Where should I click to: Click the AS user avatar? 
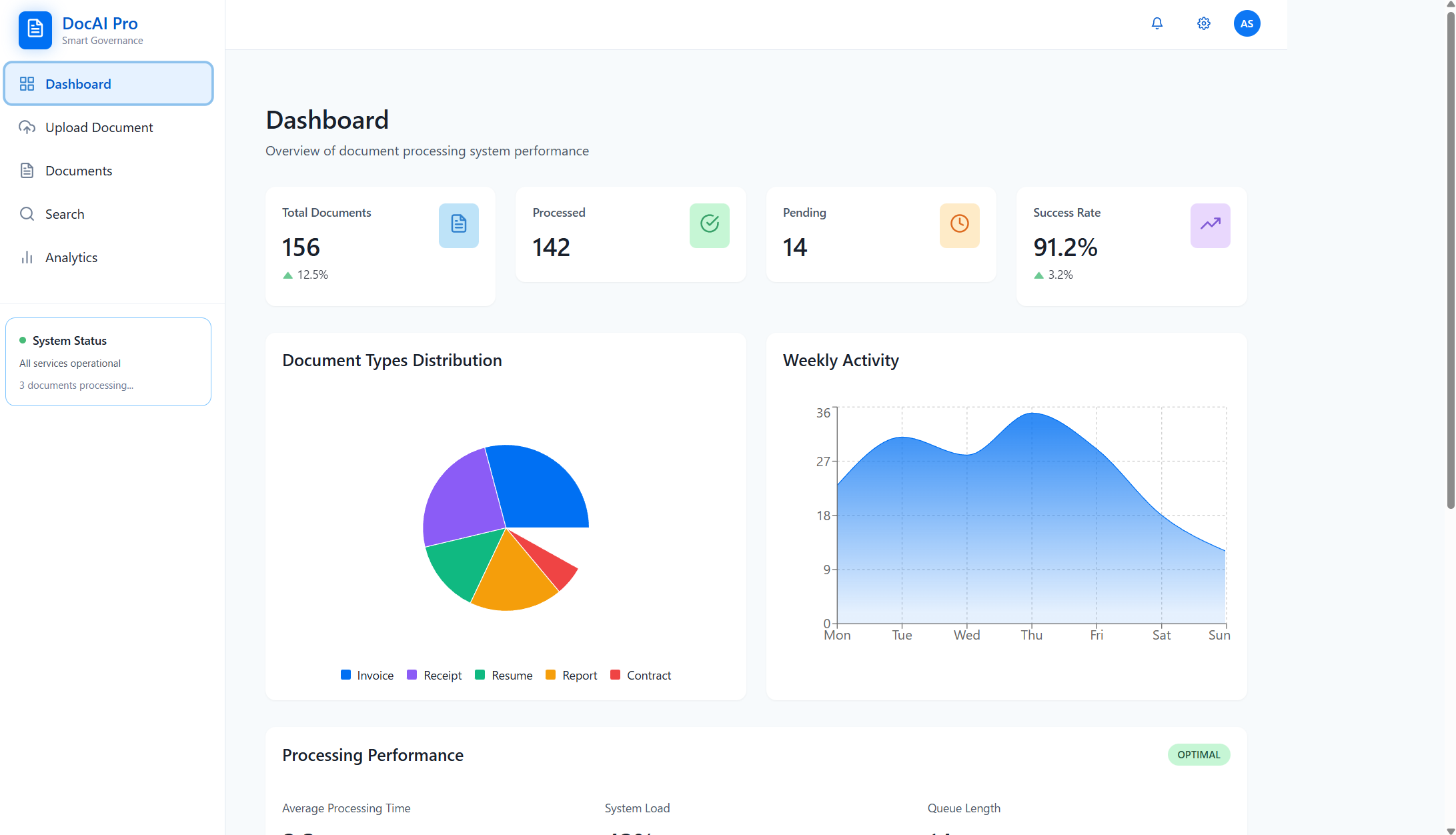coord(1246,23)
